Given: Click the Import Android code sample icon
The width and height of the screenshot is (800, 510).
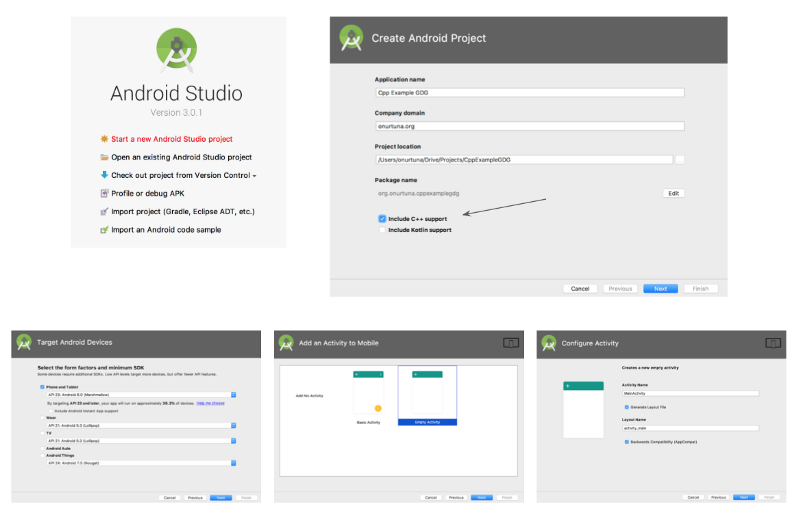Looking at the screenshot, I should (104, 230).
